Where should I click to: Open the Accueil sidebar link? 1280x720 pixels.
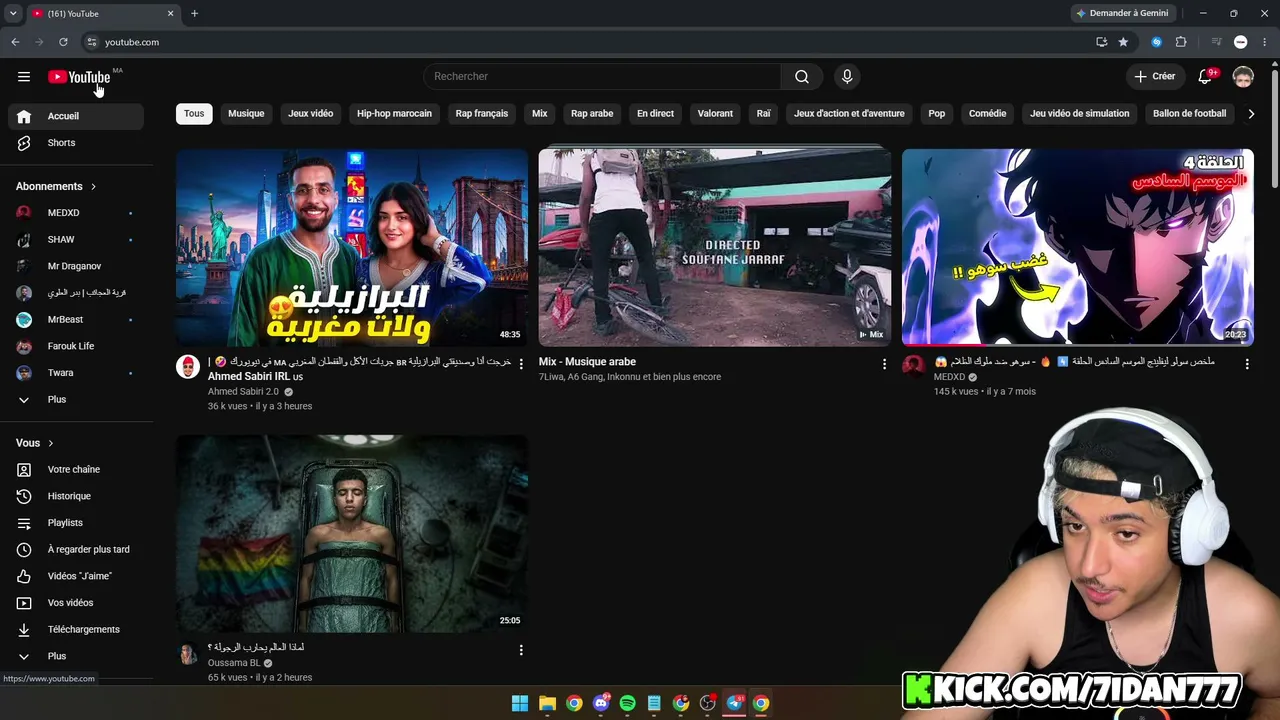(x=76, y=116)
